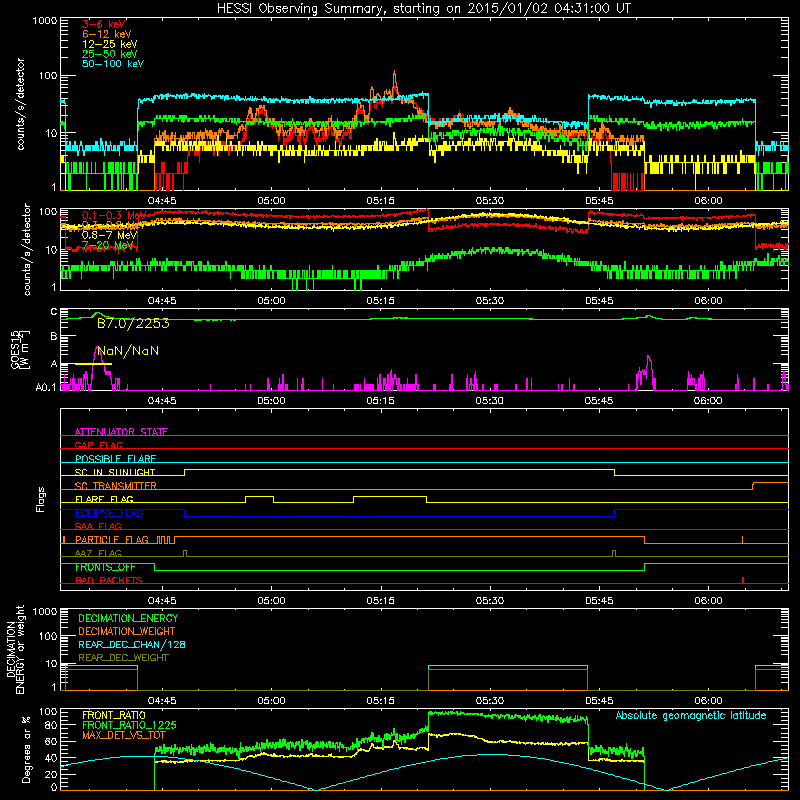Screen dimensions: 800x800
Task: Click the DECIMATION_ENERGY legend entry
Action: pyautogui.click(x=128, y=618)
